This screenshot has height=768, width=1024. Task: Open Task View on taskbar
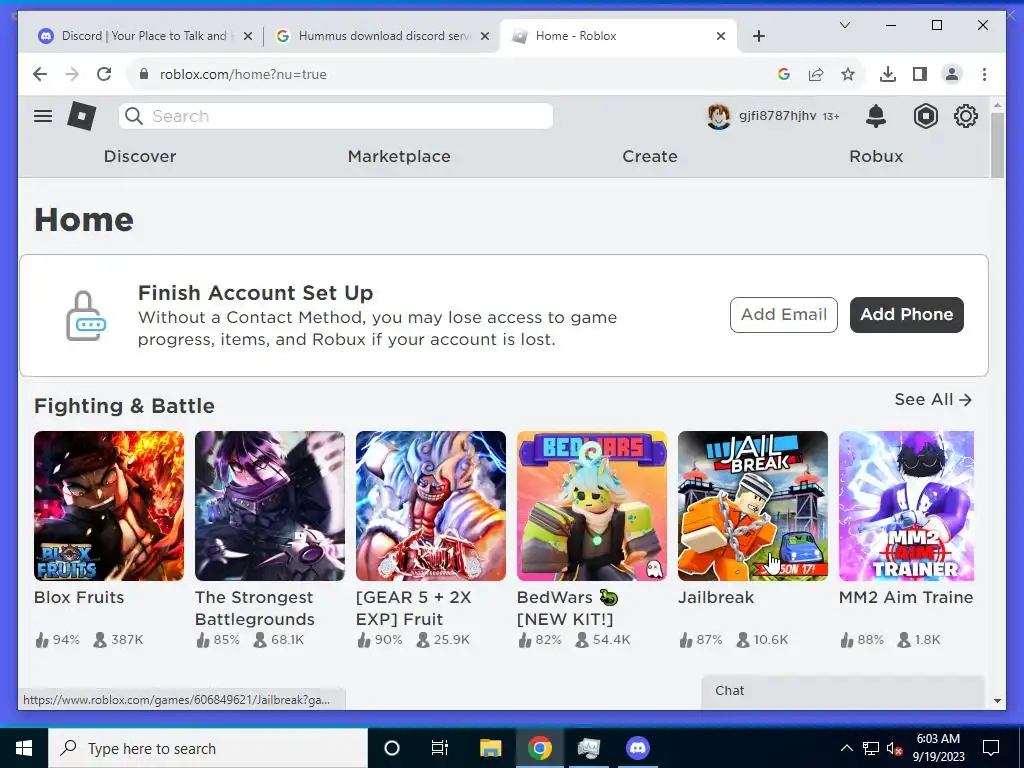[x=440, y=748]
